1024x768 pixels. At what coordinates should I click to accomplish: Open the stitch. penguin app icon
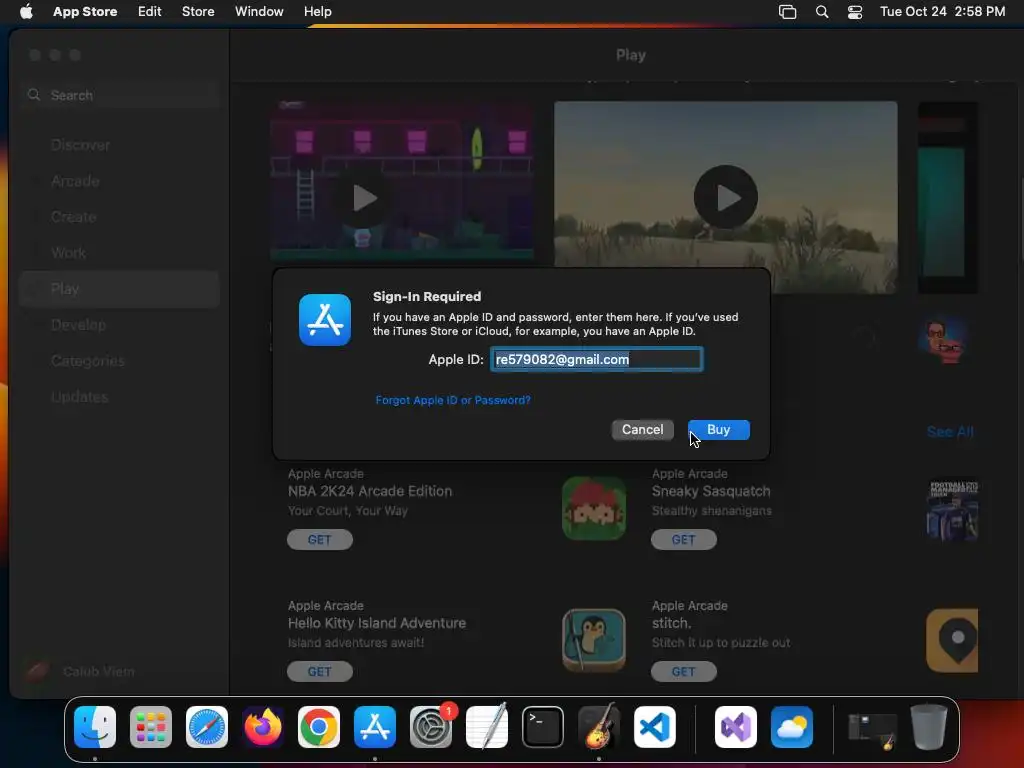(x=594, y=641)
